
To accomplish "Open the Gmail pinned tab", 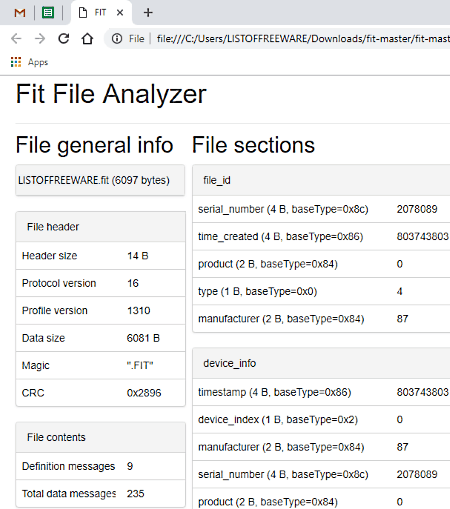I will click(x=20, y=13).
